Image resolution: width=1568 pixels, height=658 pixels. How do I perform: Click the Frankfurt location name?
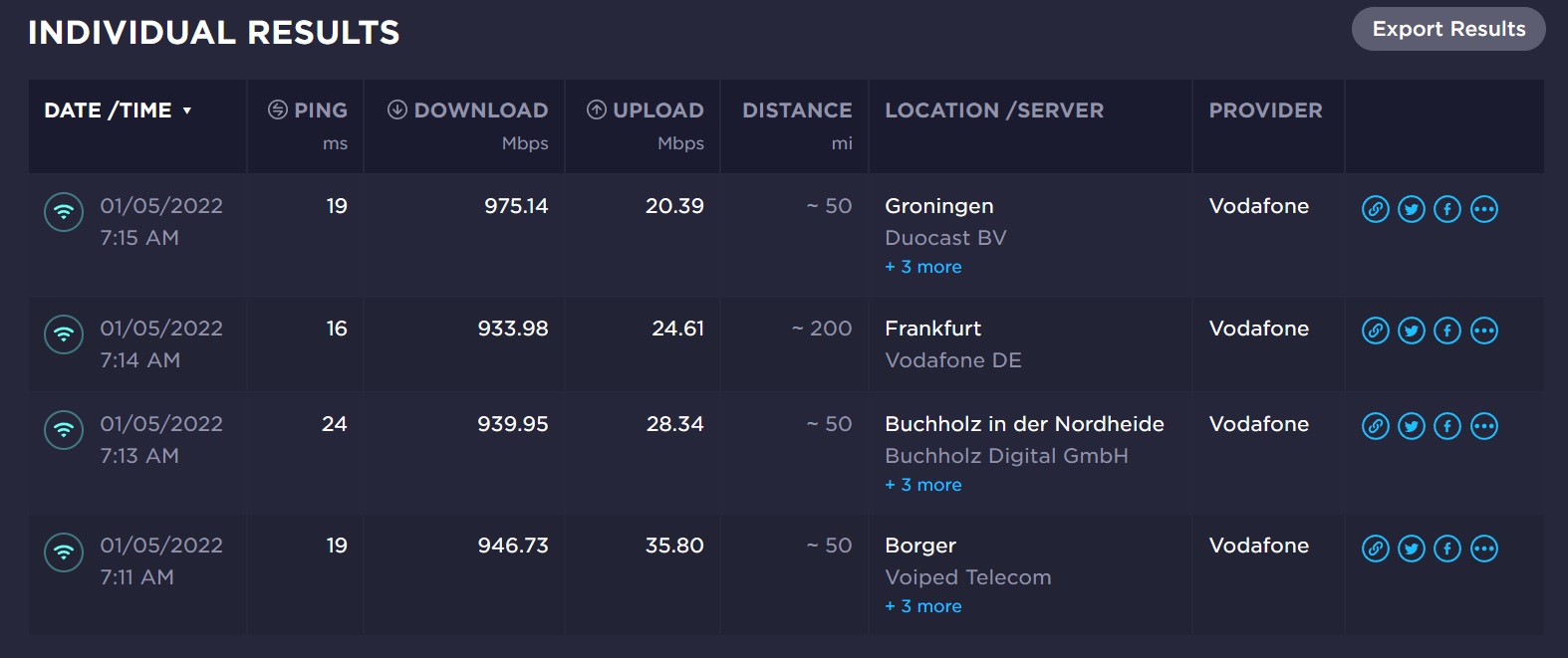(x=933, y=329)
